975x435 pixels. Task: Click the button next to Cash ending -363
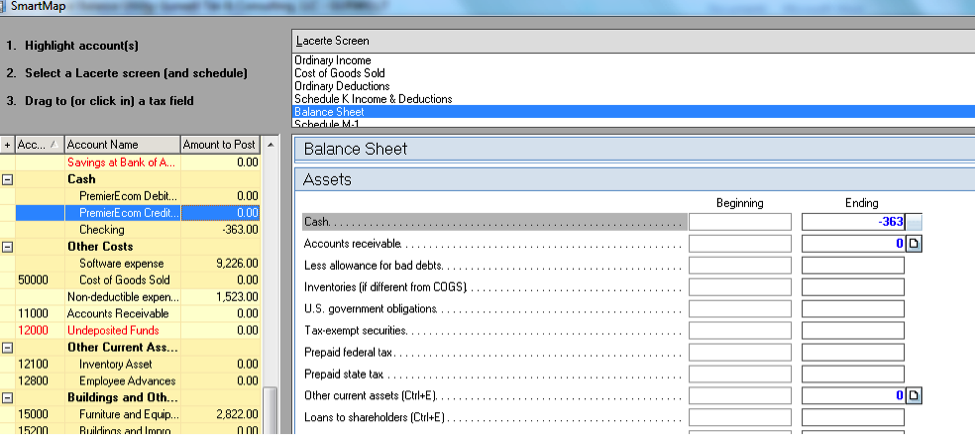pos(914,222)
